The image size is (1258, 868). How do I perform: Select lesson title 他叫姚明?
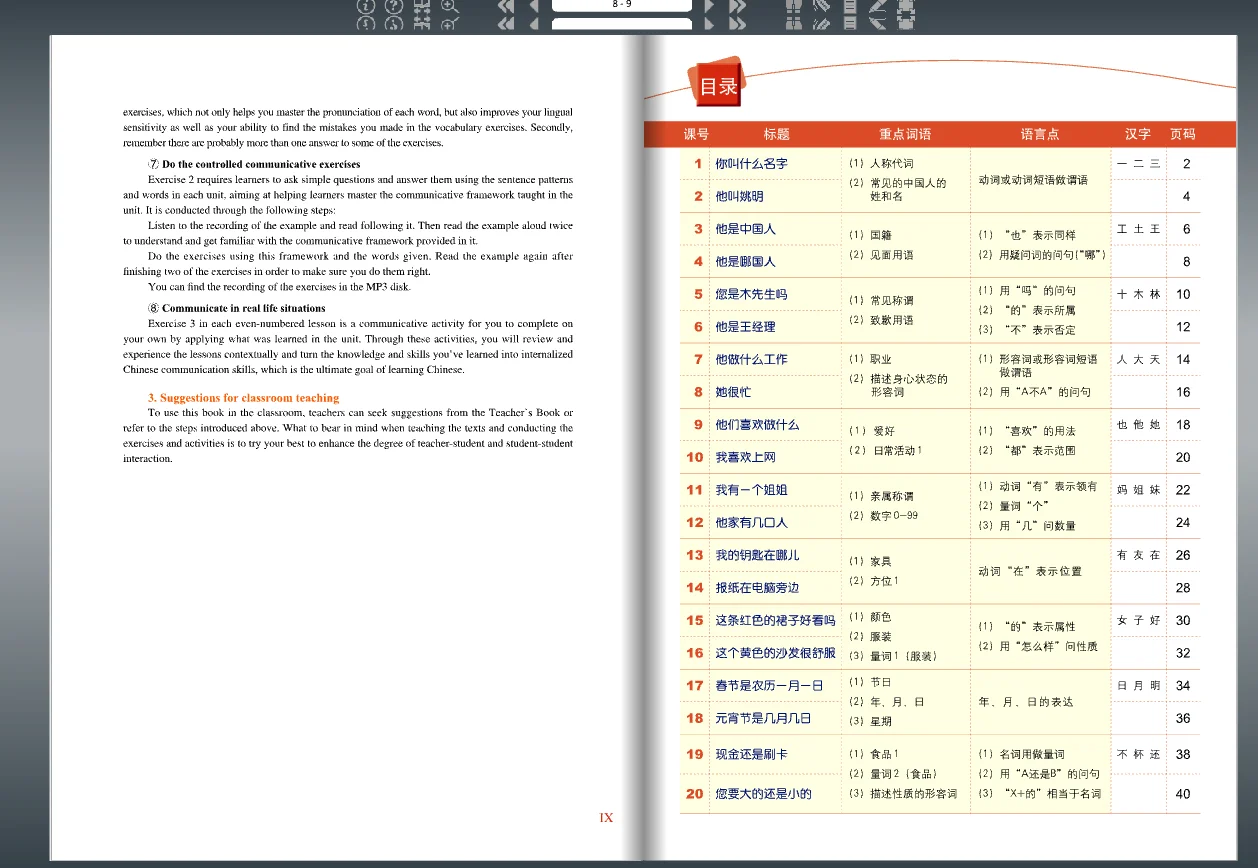(x=739, y=196)
